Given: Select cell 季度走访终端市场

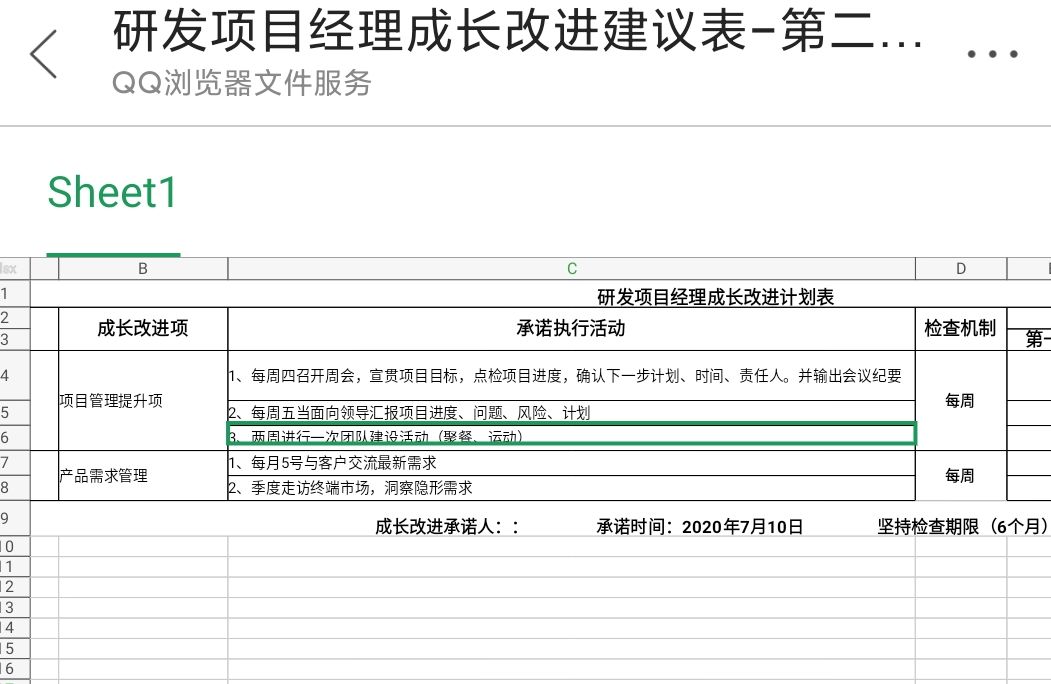Looking at the screenshot, I should (571, 488).
